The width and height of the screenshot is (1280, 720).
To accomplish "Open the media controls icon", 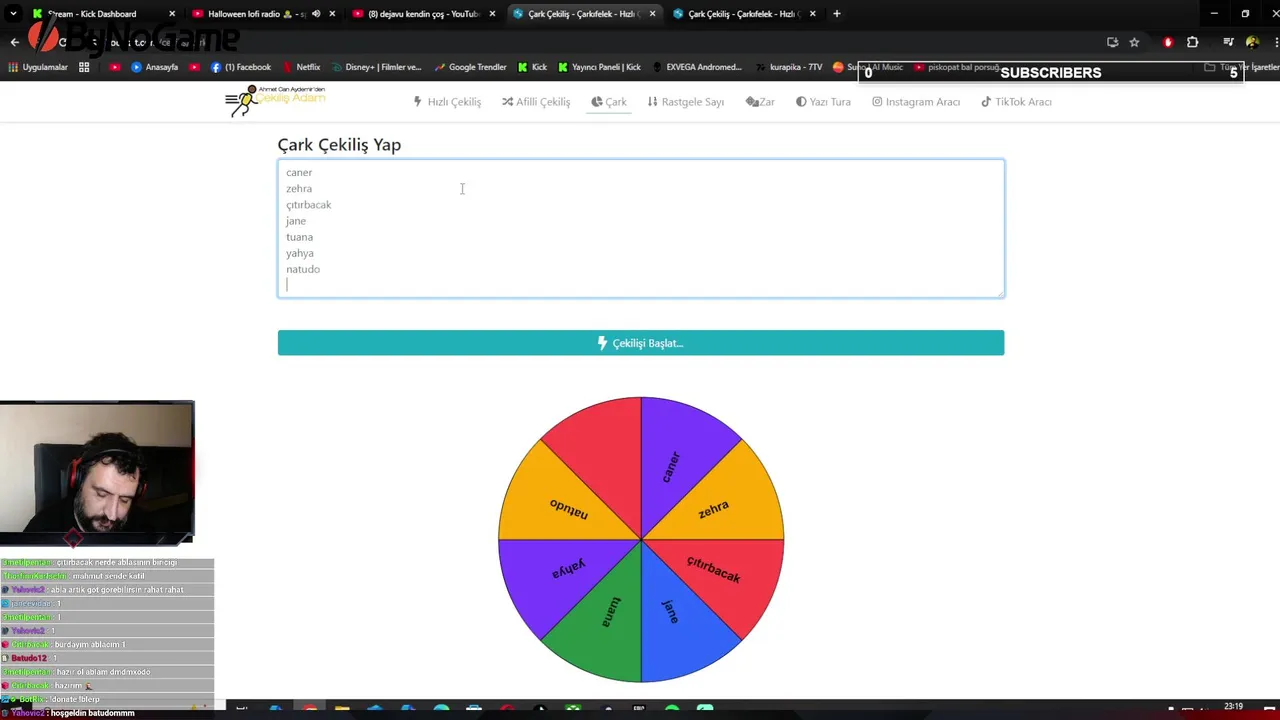I will click(1228, 42).
